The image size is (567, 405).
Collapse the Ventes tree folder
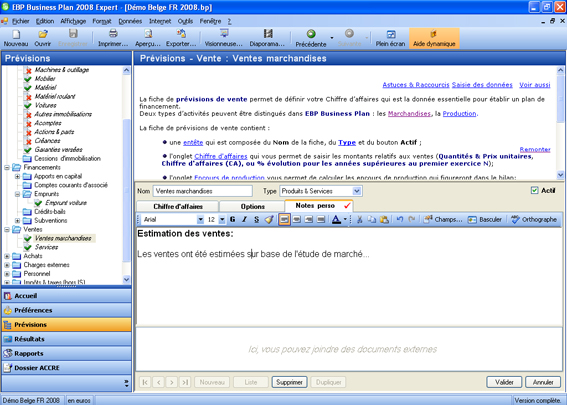[7, 230]
